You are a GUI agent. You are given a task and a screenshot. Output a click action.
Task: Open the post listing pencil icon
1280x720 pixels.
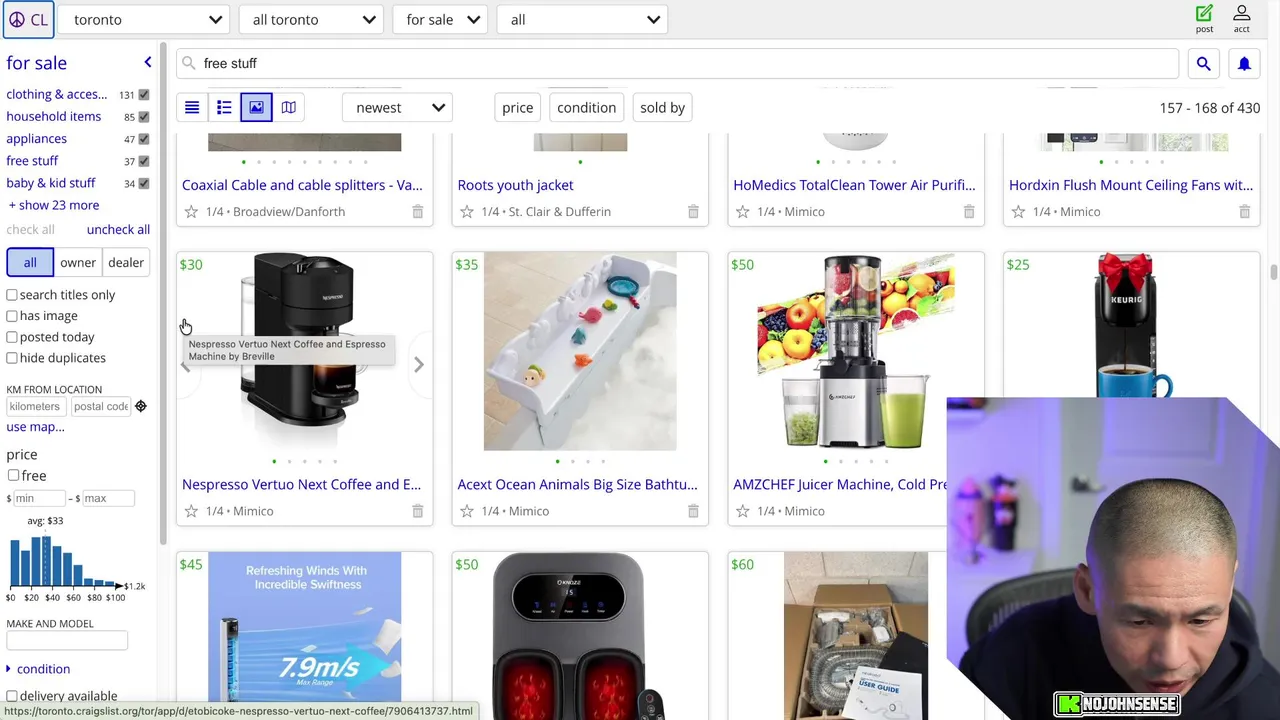(x=1204, y=18)
